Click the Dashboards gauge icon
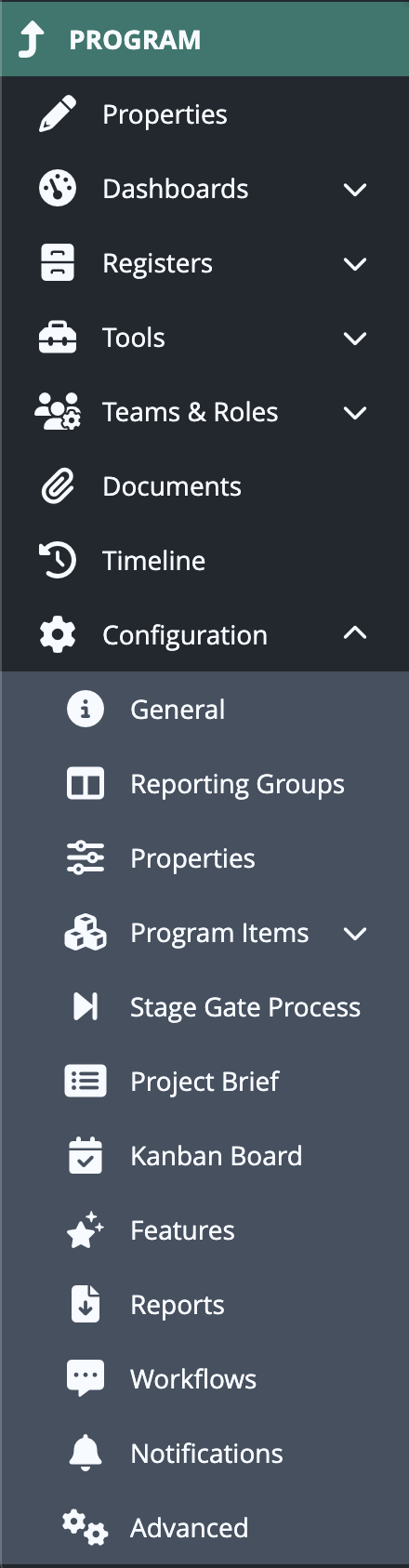The height and width of the screenshot is (1568, 409). (58, 189)
